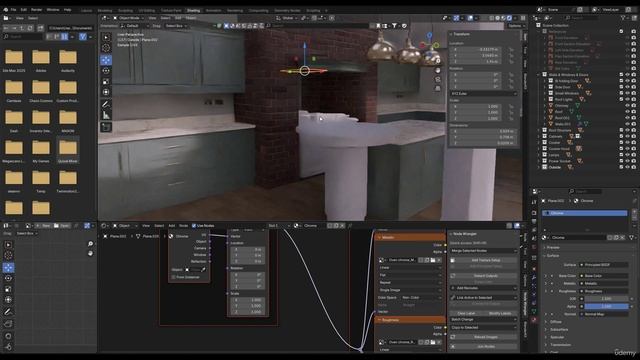This screenshot has width=640, height=360.
Task: Select the Measure tool in 3D viewport
Action: (x=106, y=116)
